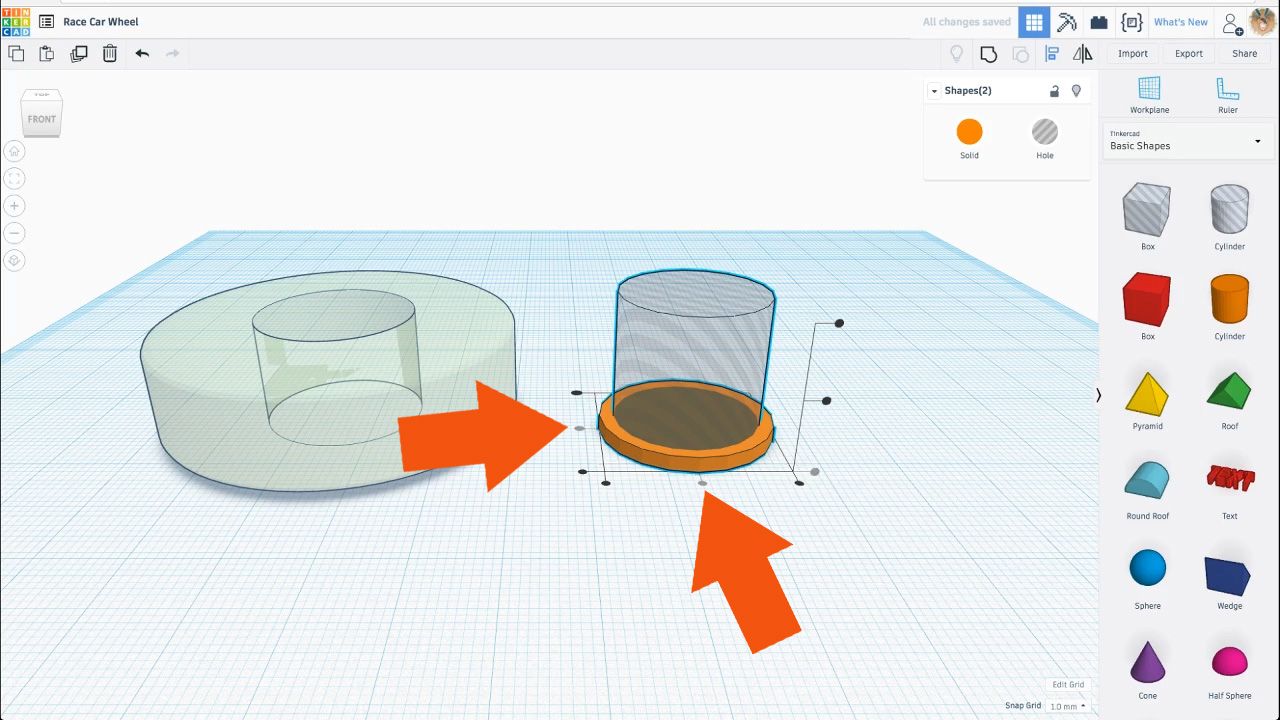
Task: Open the Tinkercad home logo
Action: (x=16, y=21)
